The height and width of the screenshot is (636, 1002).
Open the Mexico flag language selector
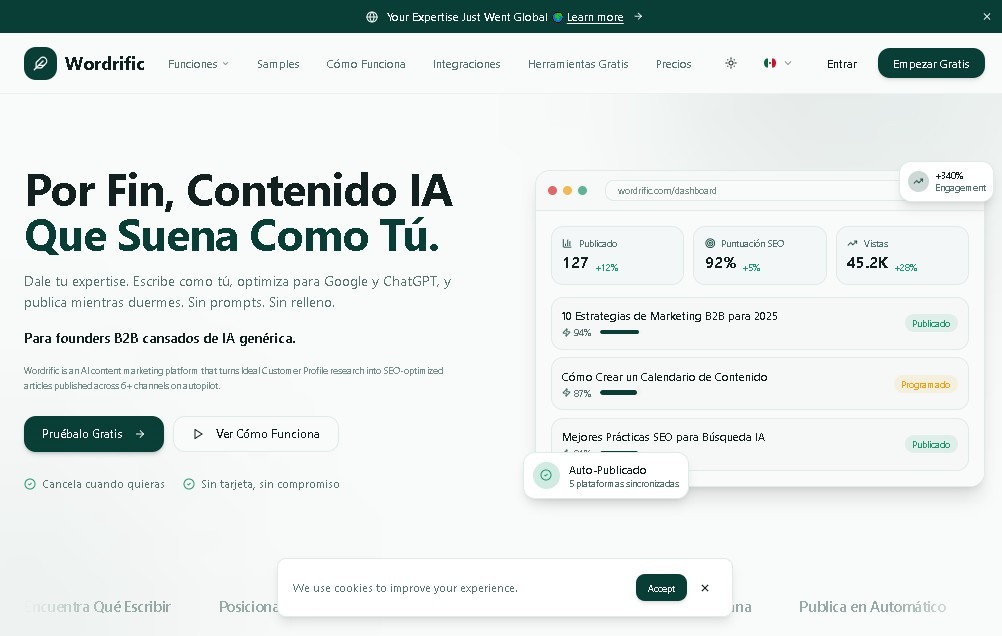(x=778, y=63)
